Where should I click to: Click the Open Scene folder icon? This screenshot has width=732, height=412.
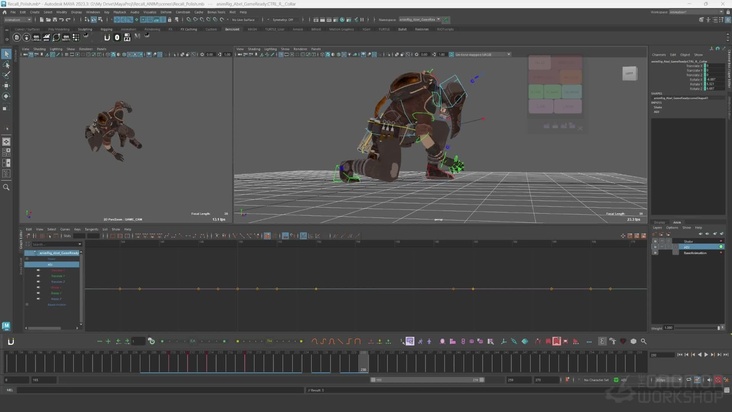click(48, 20)
